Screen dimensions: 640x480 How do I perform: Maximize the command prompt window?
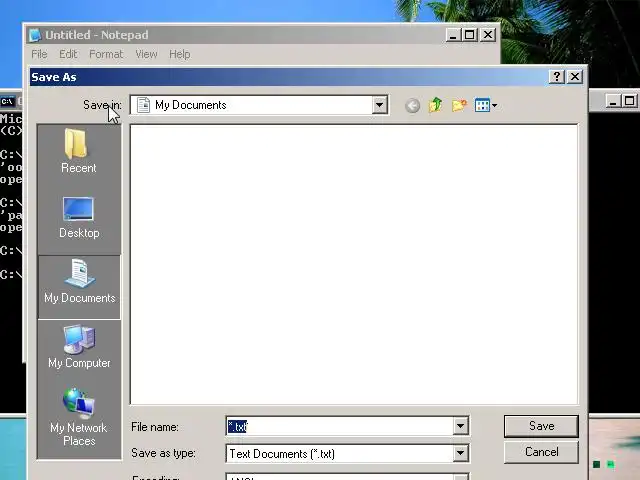(x=629, y=101)
